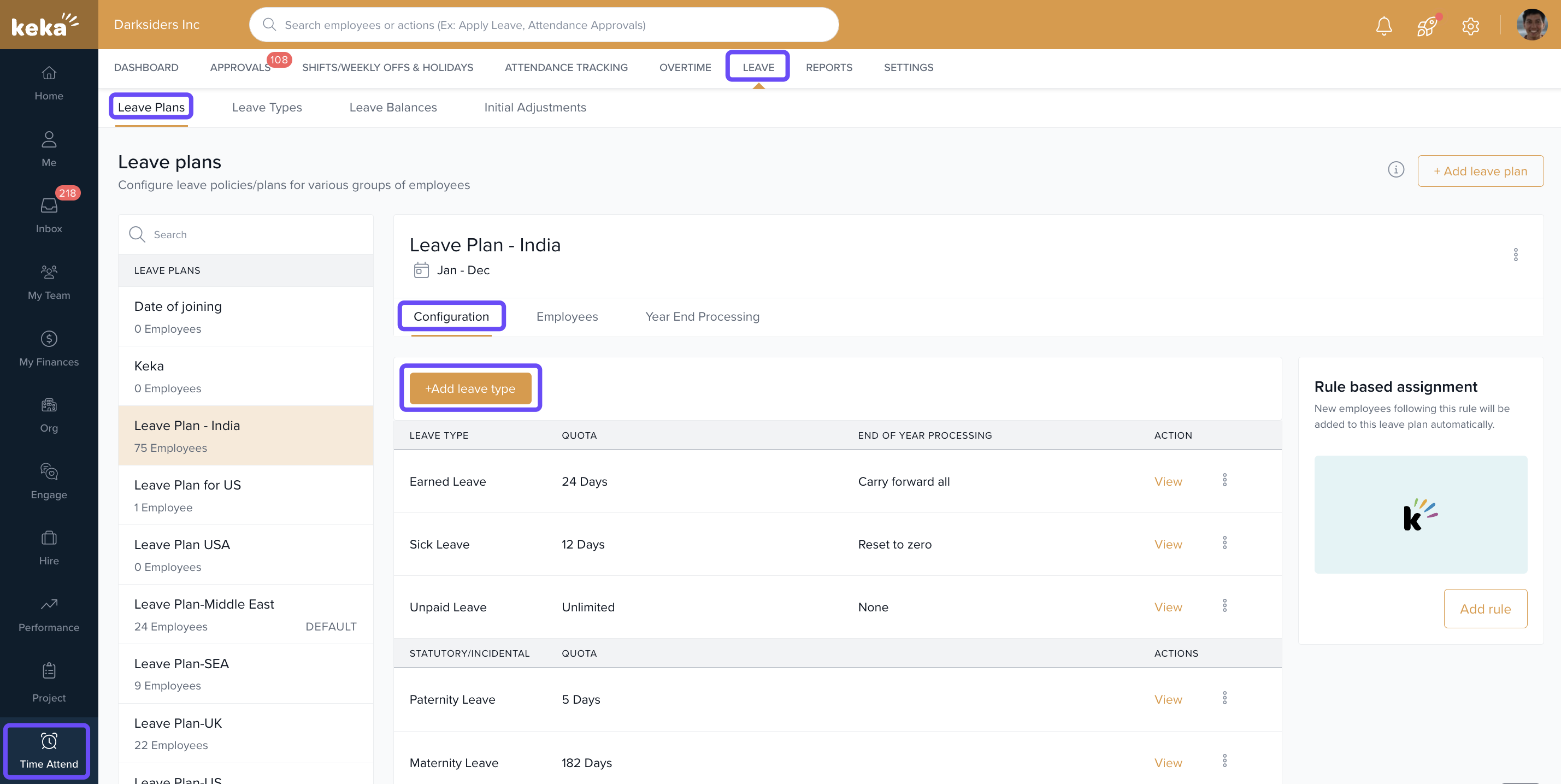Open the notifications bell icon
Image resolution: width=1561 pixels, height=784 pixels.
tap(1383, 26)
